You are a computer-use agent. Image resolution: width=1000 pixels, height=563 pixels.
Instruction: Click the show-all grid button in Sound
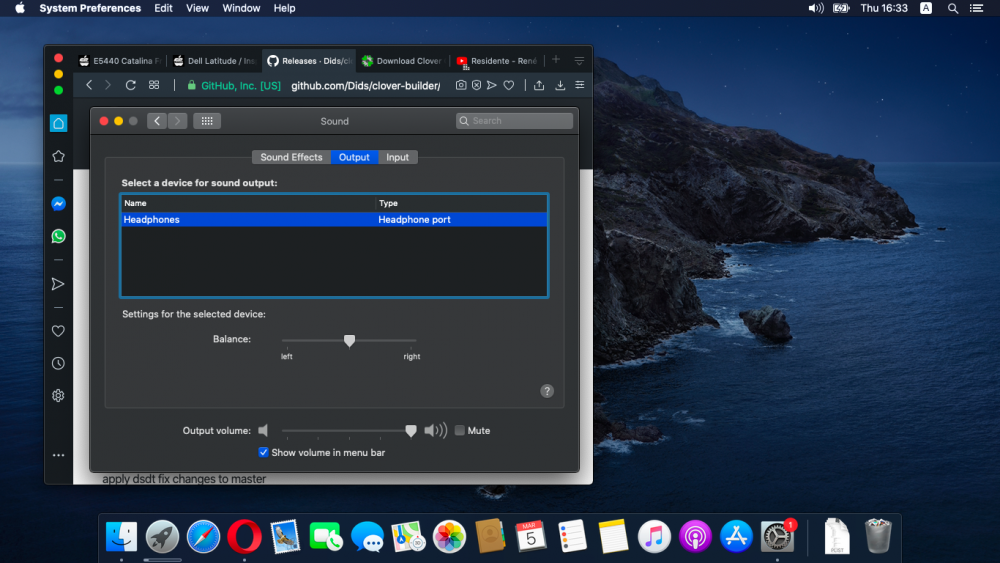(x=207, y=121)
